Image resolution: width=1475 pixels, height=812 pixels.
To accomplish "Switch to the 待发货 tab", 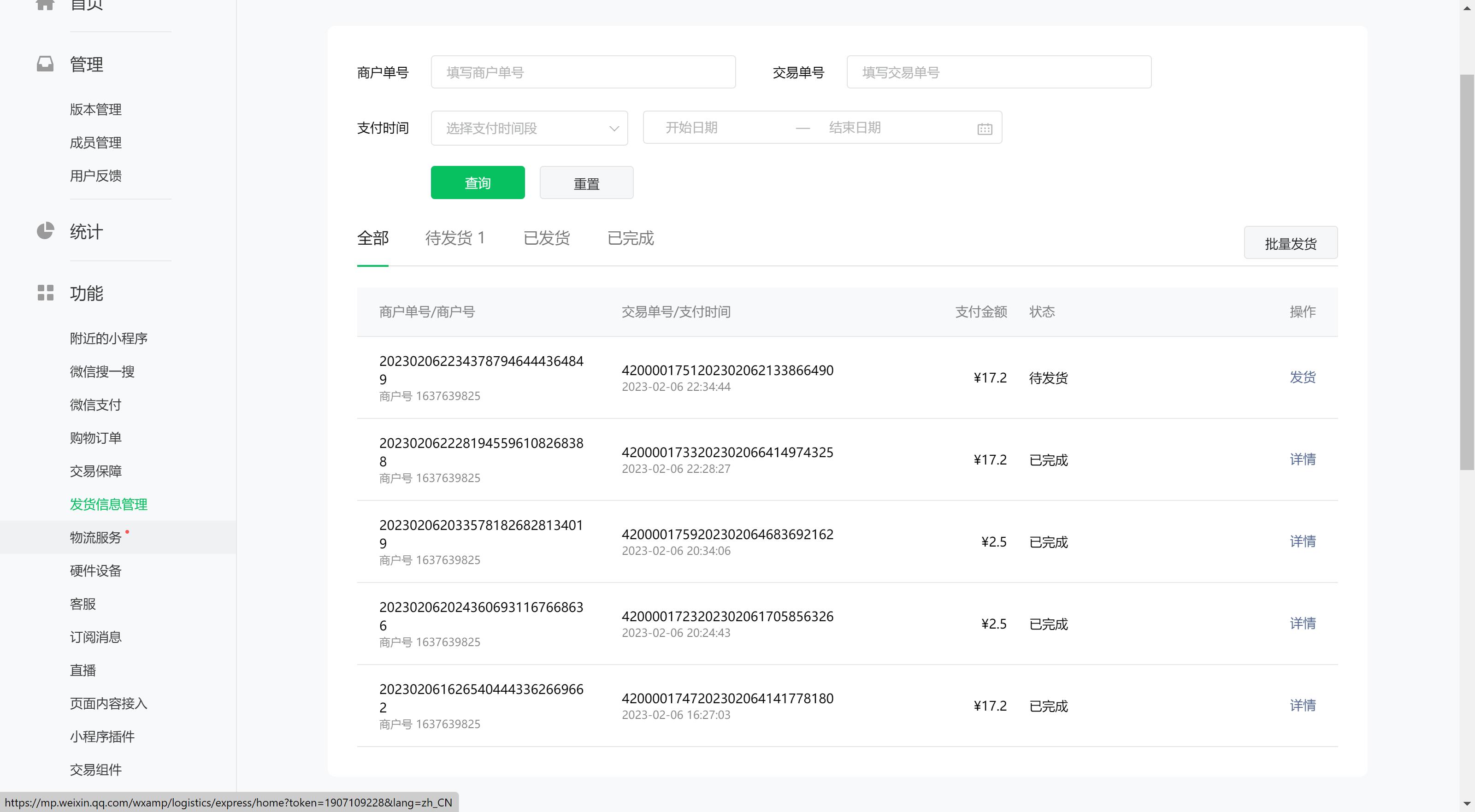I will point(455,238).
